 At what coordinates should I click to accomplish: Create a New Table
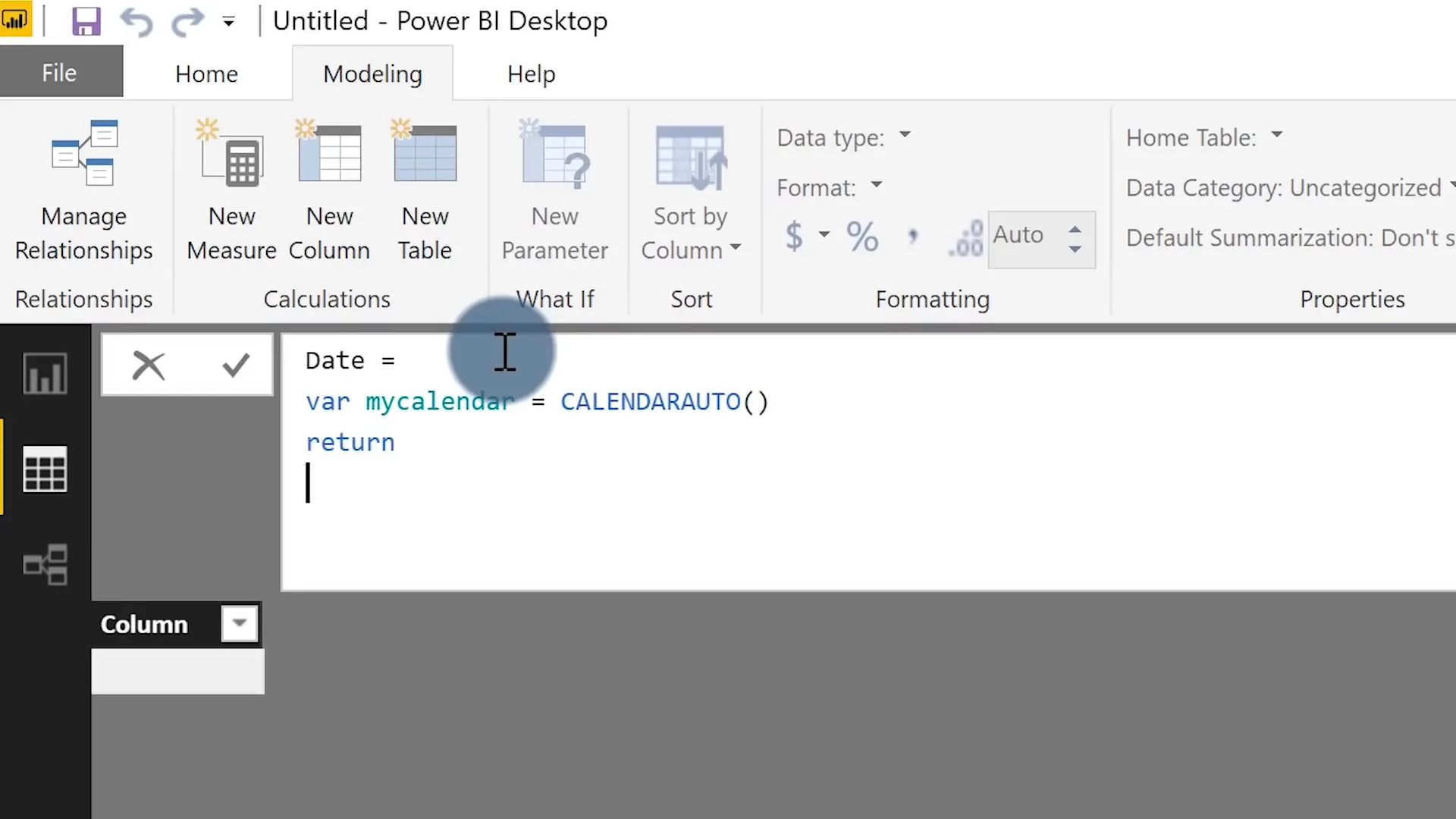(x=425, y=191)
